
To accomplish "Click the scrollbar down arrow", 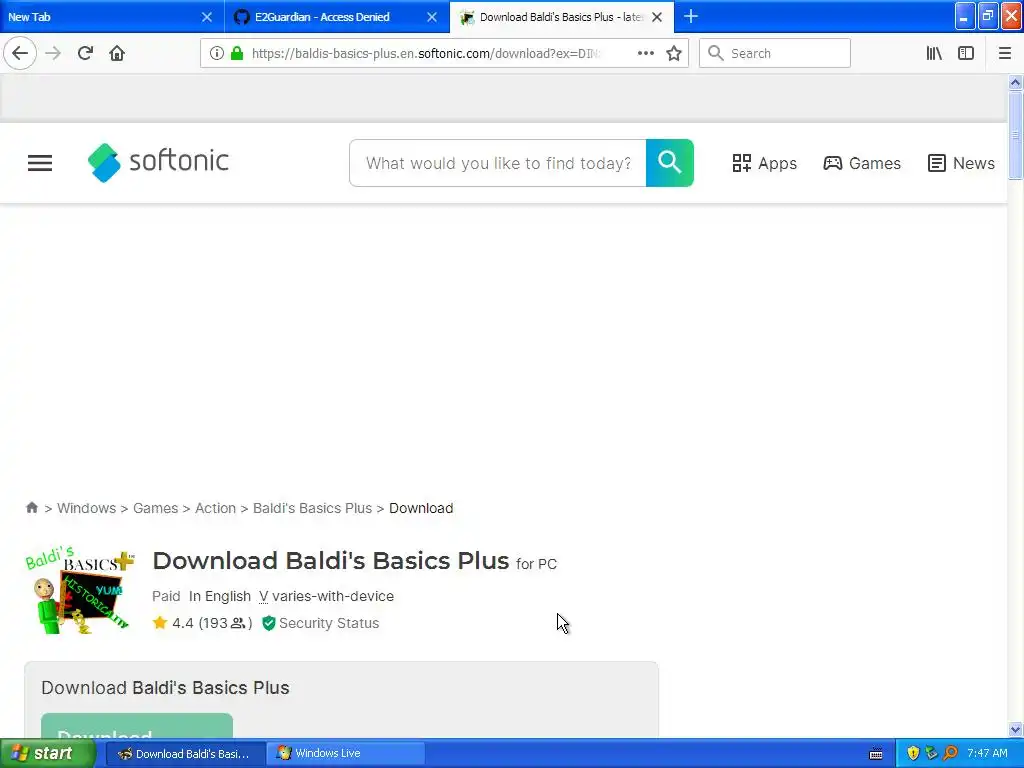I will 1015,729.
